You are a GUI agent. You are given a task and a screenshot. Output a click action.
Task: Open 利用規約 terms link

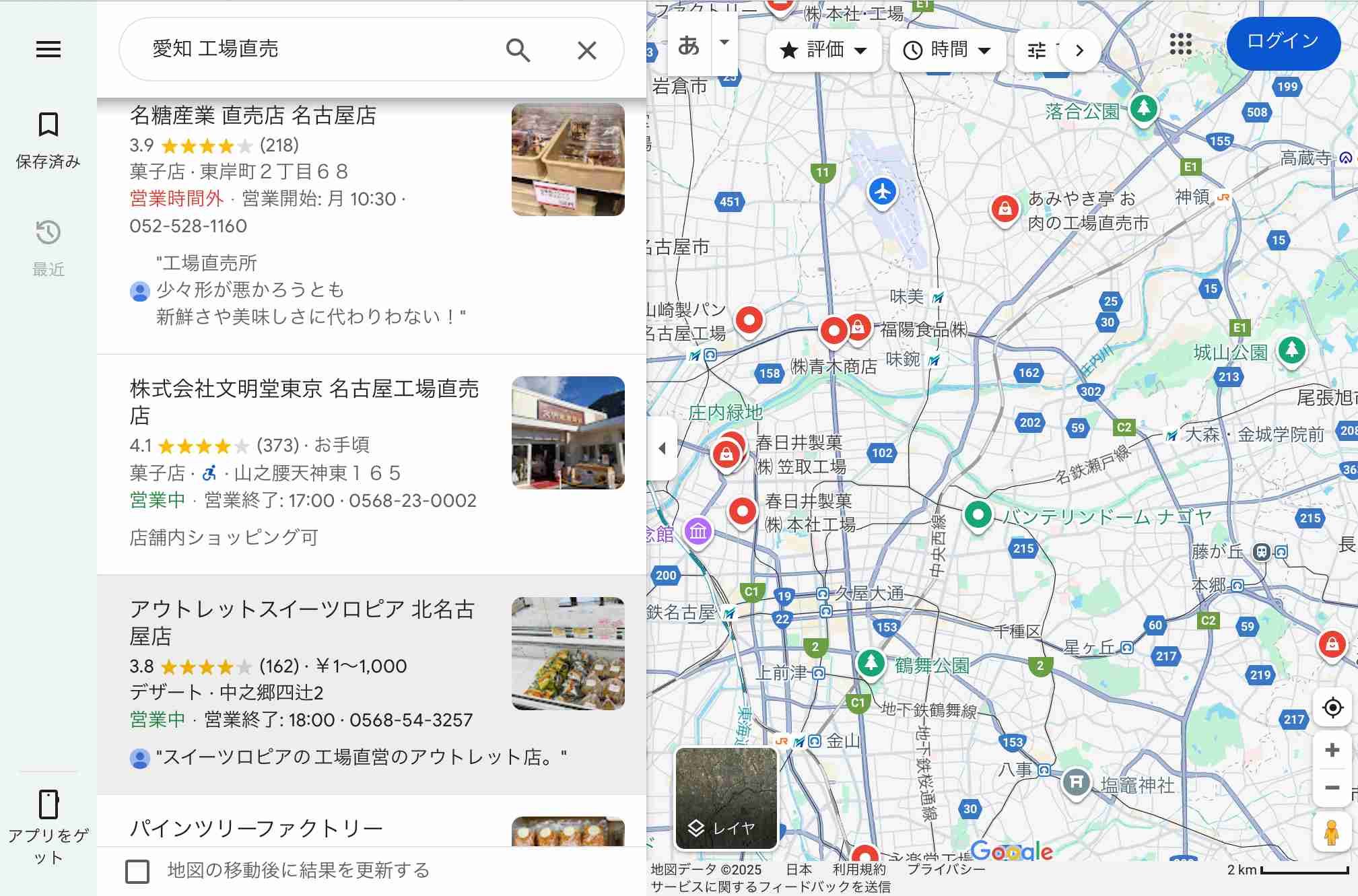(x=859, y=869)
